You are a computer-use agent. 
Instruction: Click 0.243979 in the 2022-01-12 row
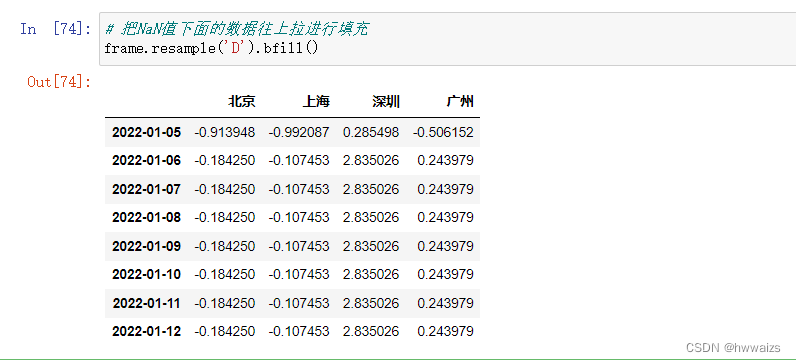tap(446, 332)
